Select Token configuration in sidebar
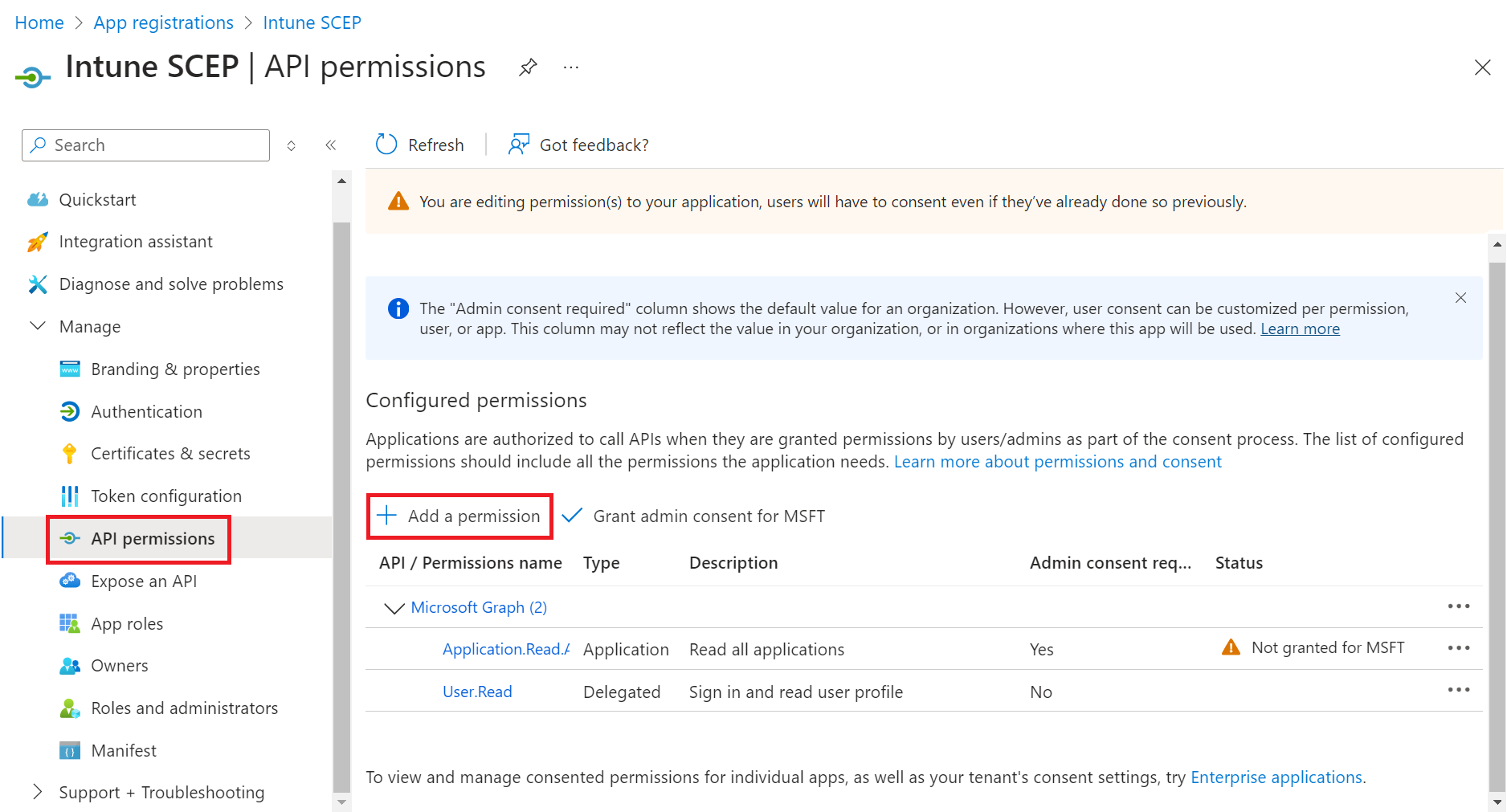The image size is (1507, 812). tap(166, 496)
